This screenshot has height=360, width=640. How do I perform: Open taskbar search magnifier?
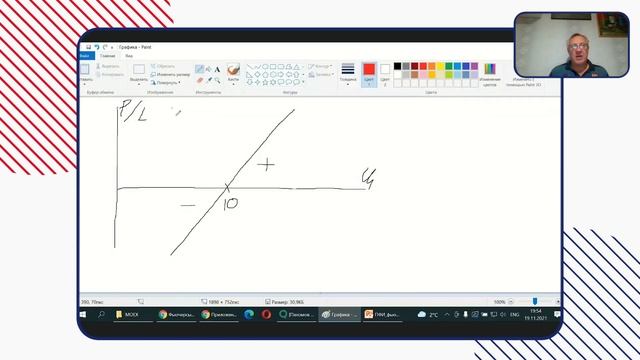[101, 315]
